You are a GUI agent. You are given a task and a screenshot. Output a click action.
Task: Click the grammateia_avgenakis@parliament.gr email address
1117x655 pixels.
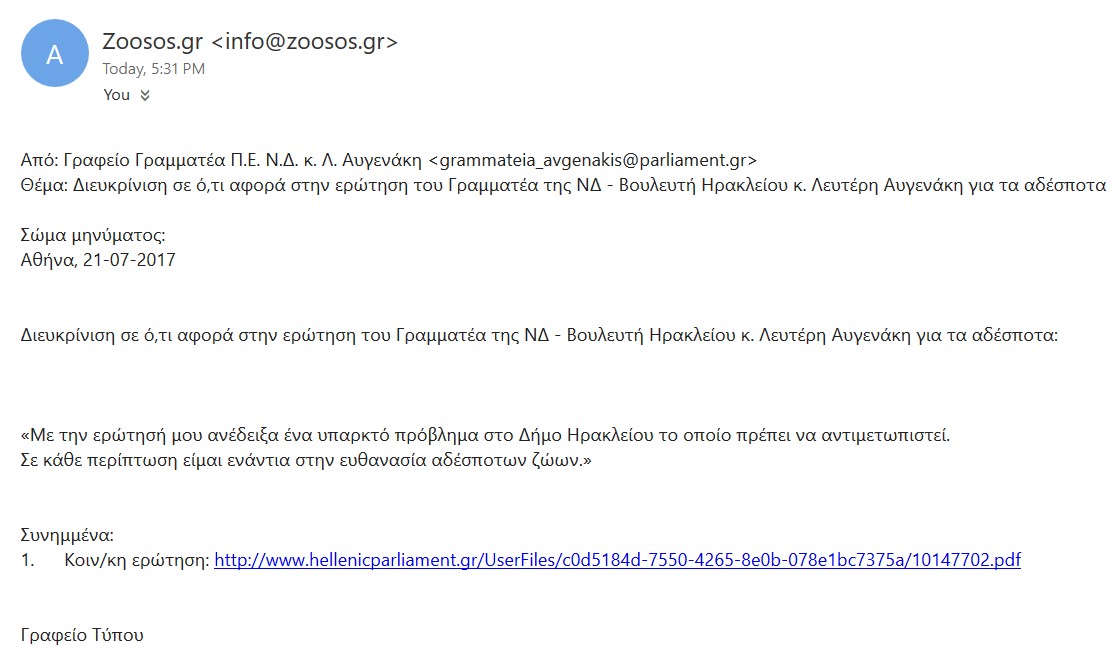pos(593,160)
